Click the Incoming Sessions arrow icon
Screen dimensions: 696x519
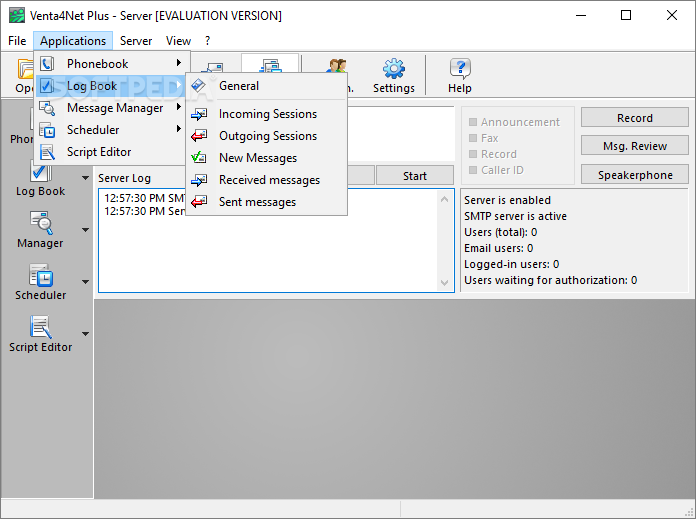(x=199, y=114)
